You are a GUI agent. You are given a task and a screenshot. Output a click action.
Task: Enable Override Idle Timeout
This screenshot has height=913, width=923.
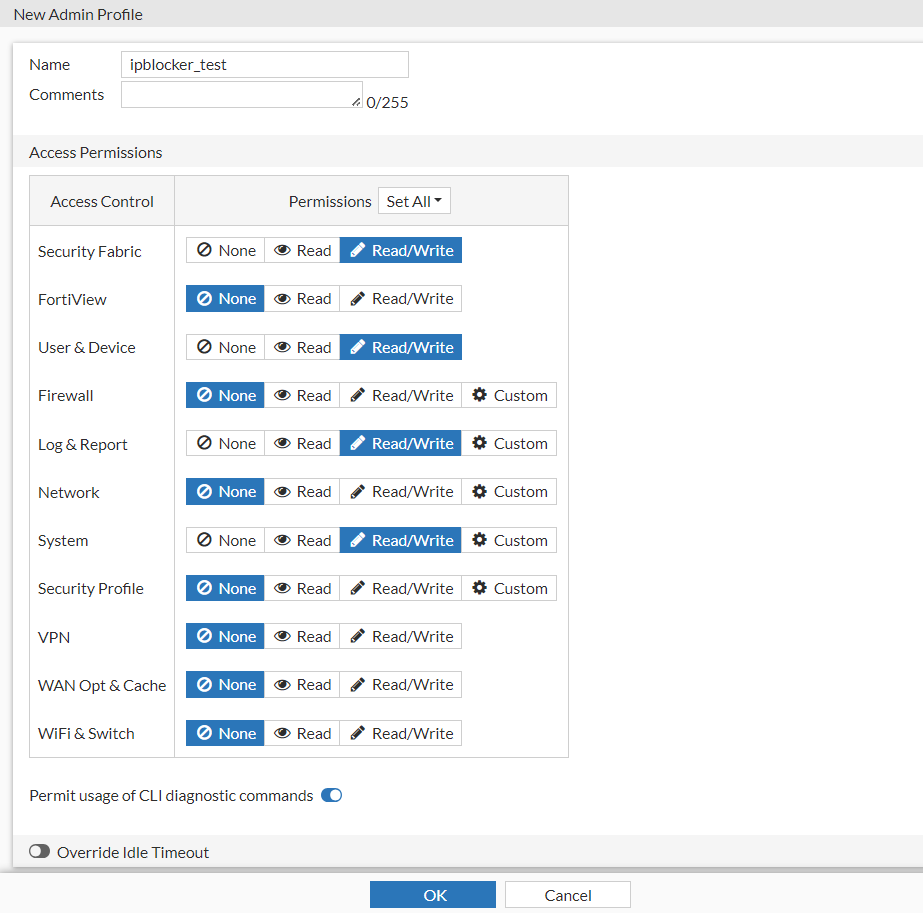tap(39, 851)
